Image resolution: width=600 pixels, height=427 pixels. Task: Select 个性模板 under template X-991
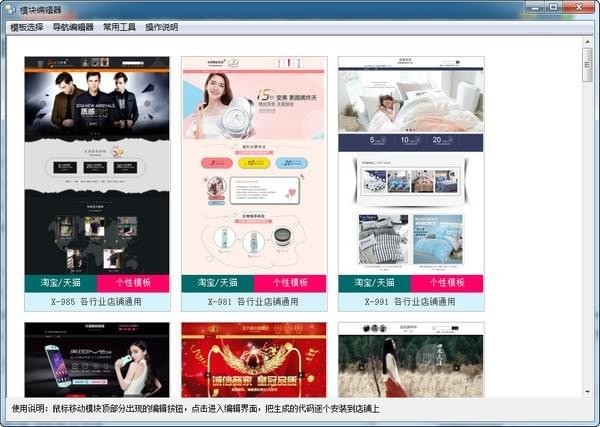448,283
